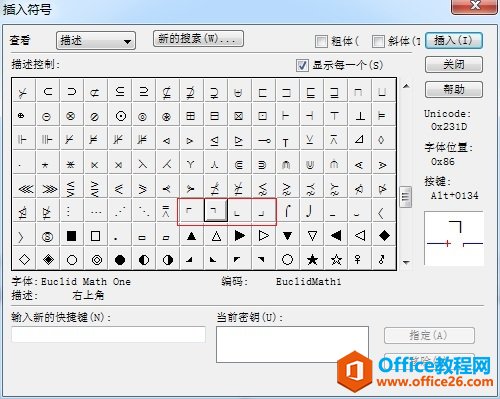
Task: Select the double subset ⋐ symbol
Action: (x=240, y=163)
